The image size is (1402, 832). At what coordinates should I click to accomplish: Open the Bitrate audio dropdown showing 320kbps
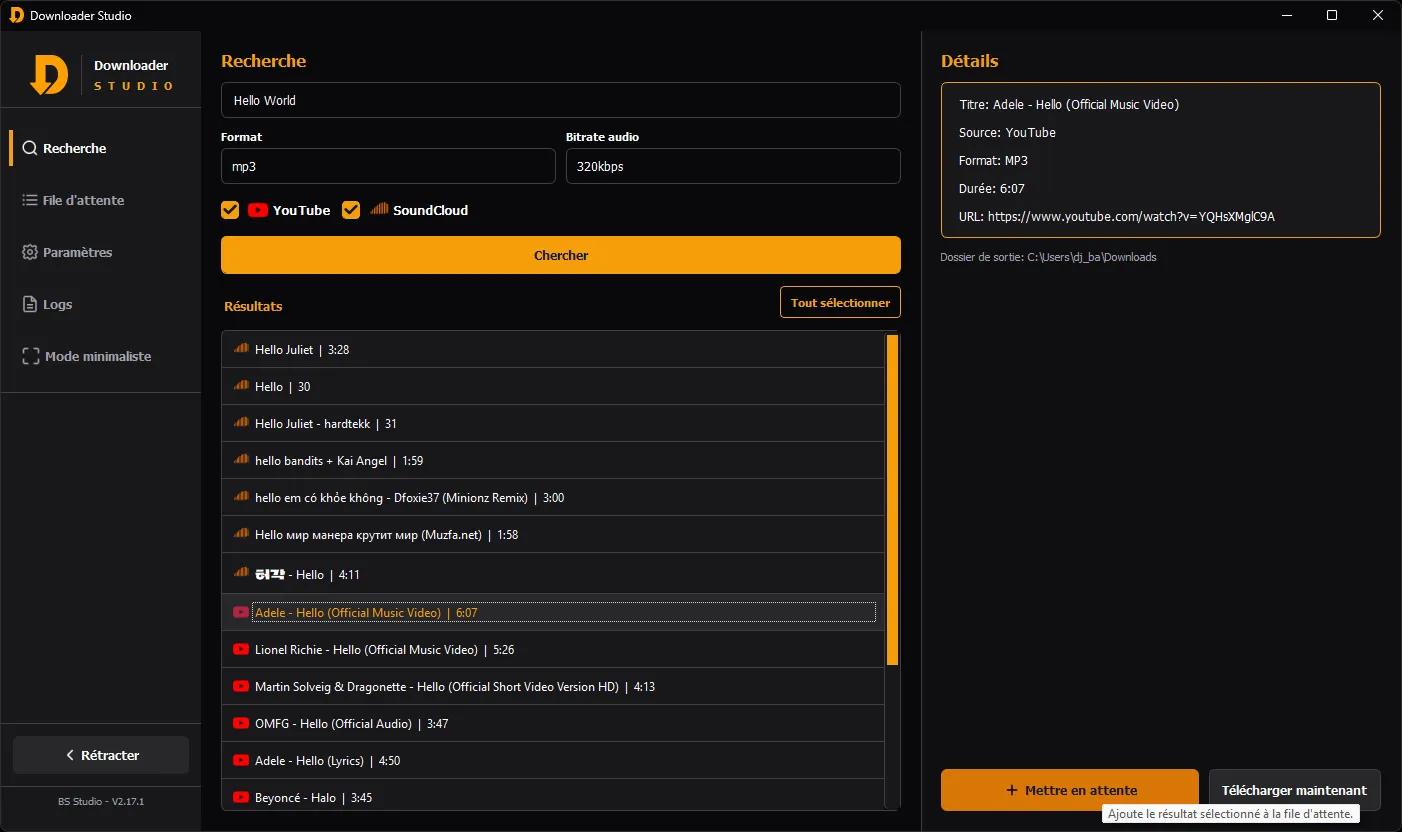click(733, 166)
